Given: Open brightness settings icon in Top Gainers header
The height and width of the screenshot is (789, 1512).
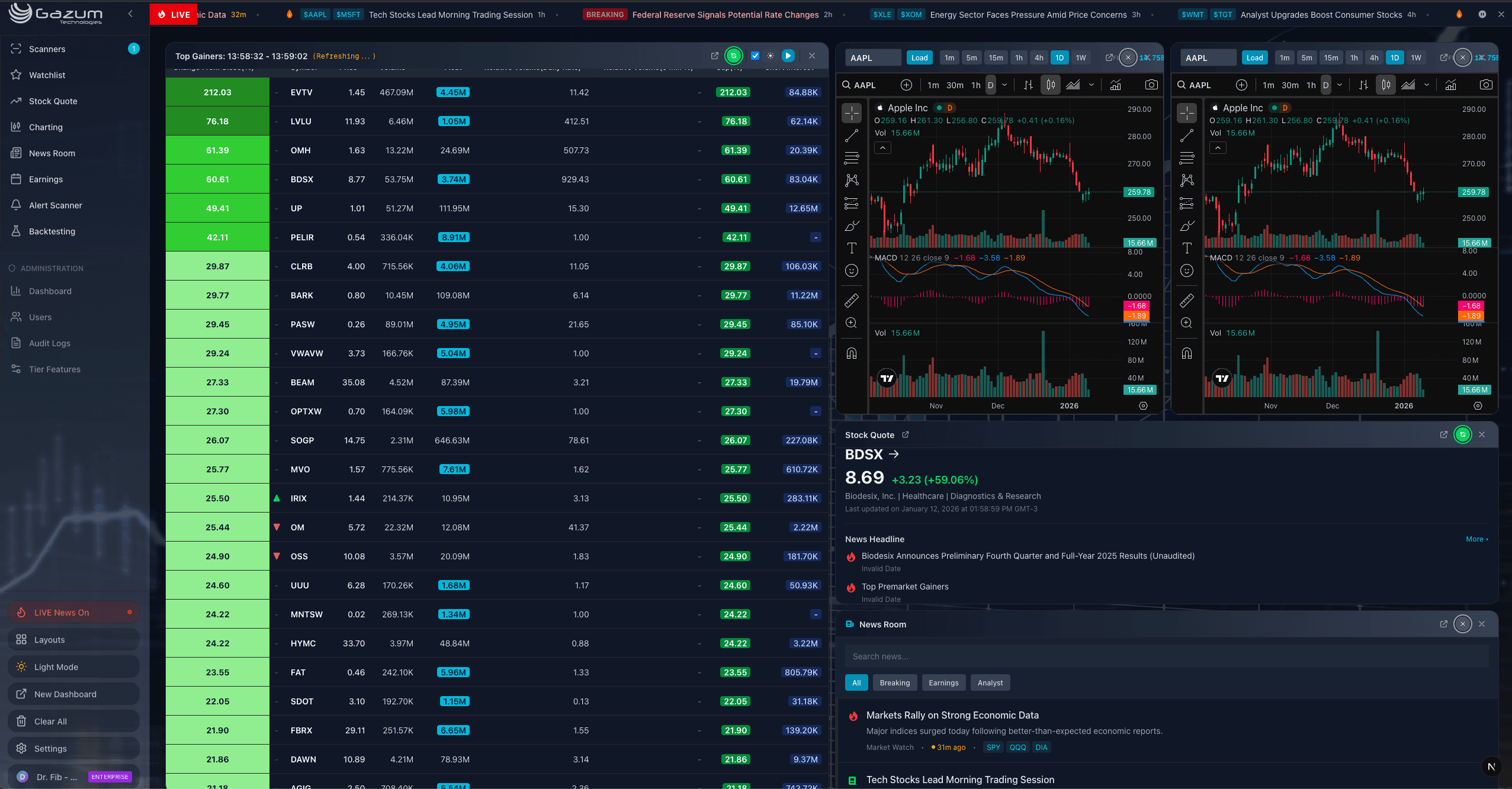Looking at the screenshot, I should pos(770,56).
